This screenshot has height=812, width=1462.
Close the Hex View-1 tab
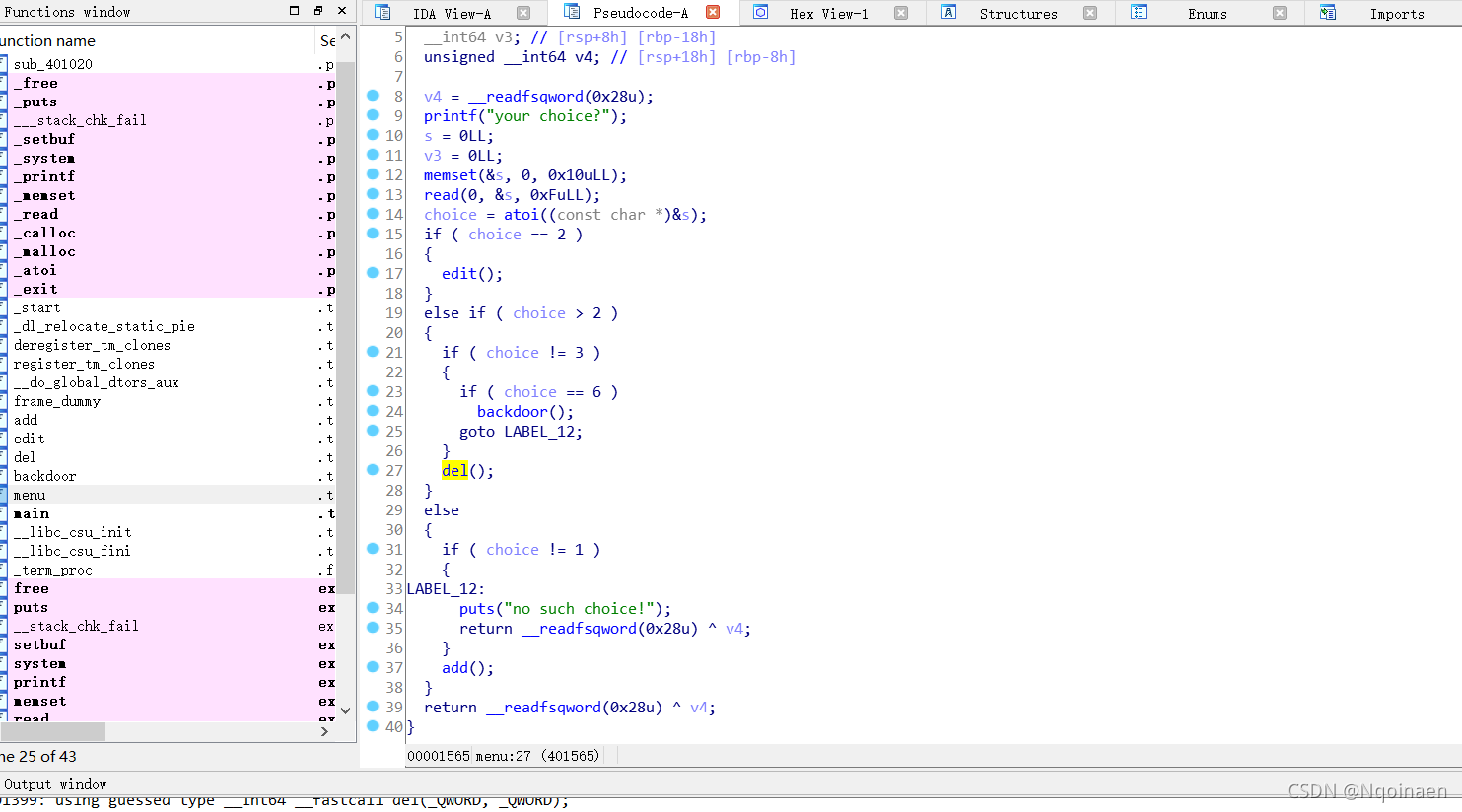click(x=901, y=14)
